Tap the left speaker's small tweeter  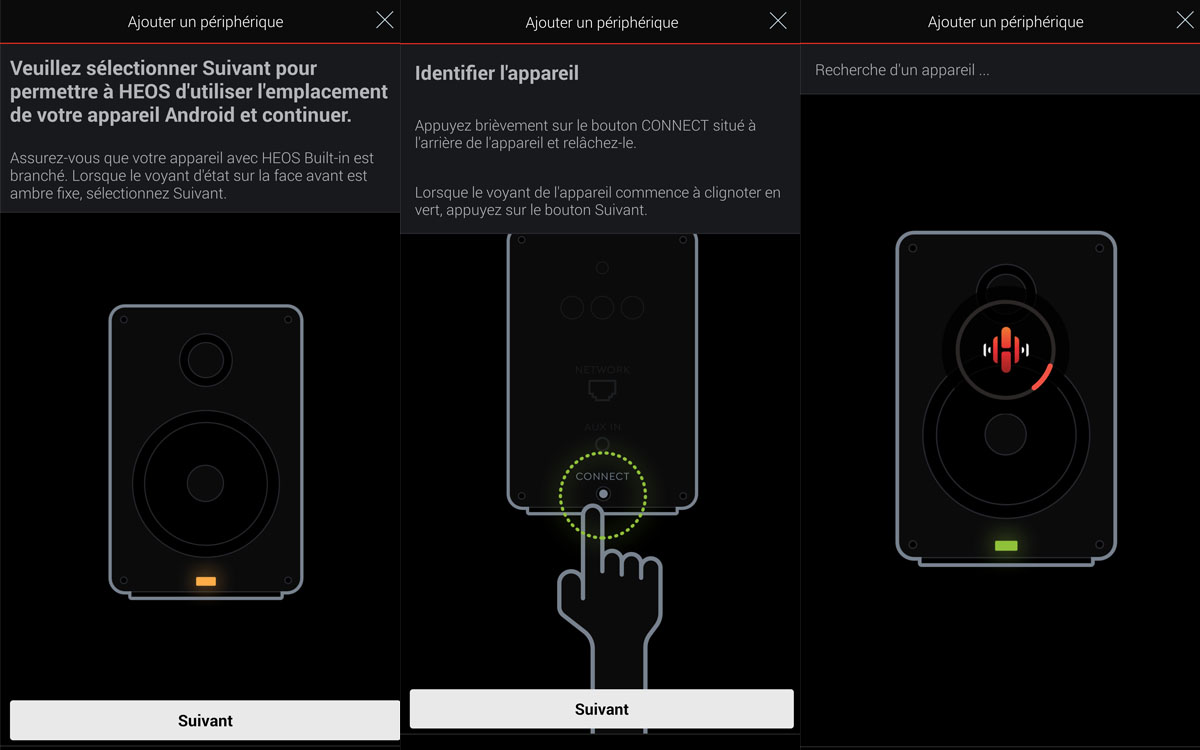[x=206, y=359]
